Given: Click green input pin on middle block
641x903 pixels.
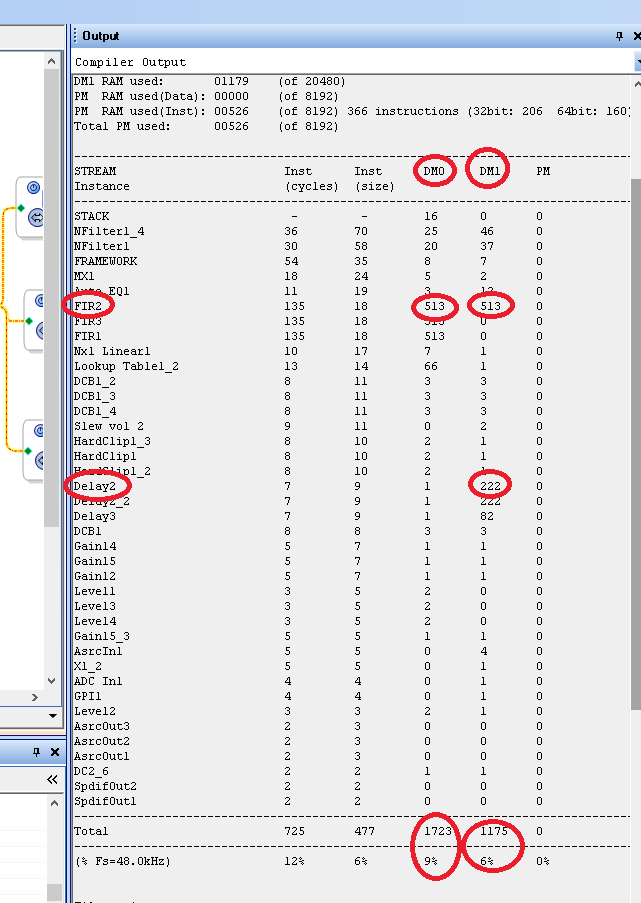Looking at the screenshot, I should coord(28,320).
